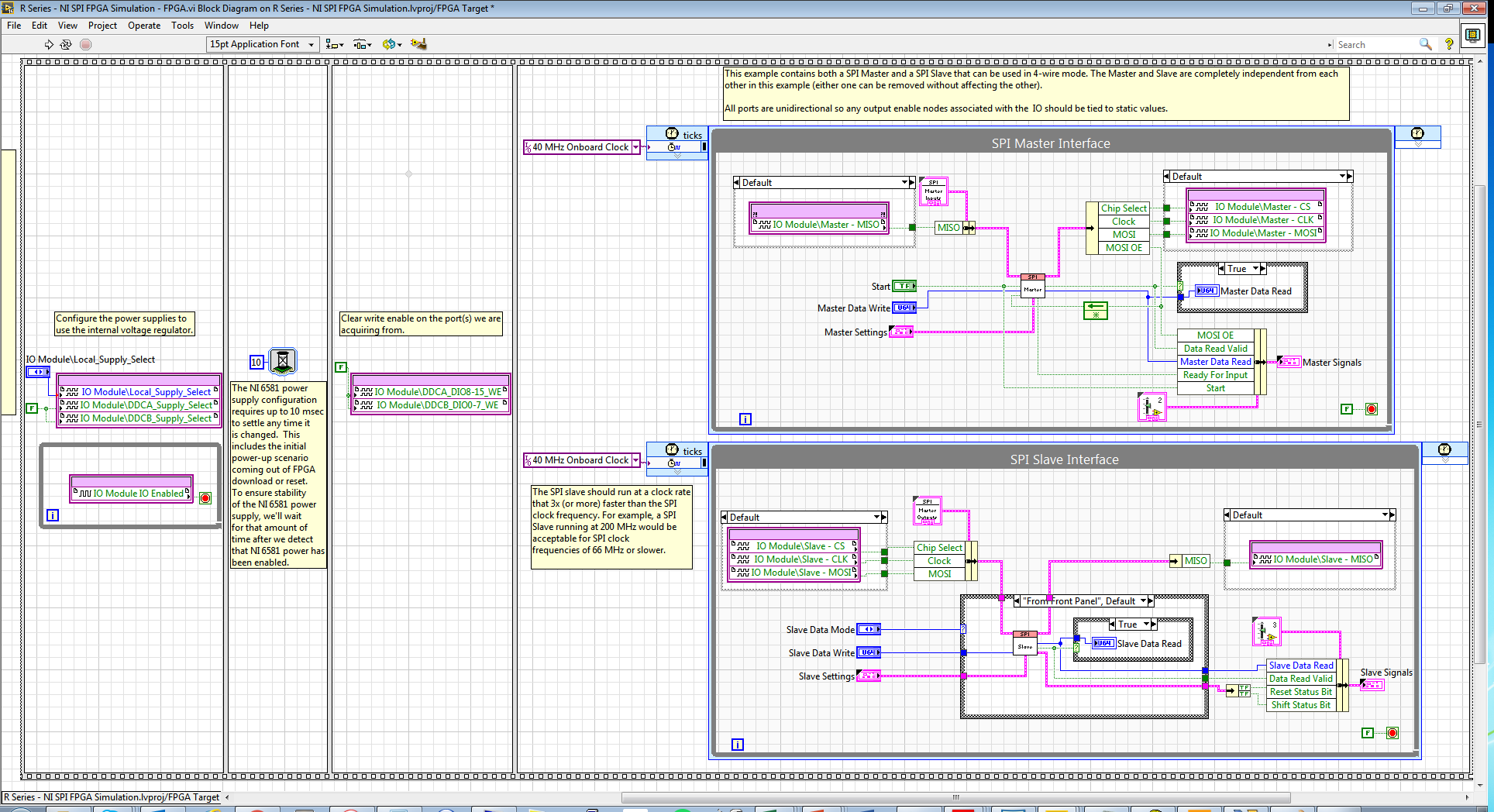The width and height of the screenshot is (1494, 812).
Task: Open the True case selector for Master Data Read
Action: pos(1242,269)
